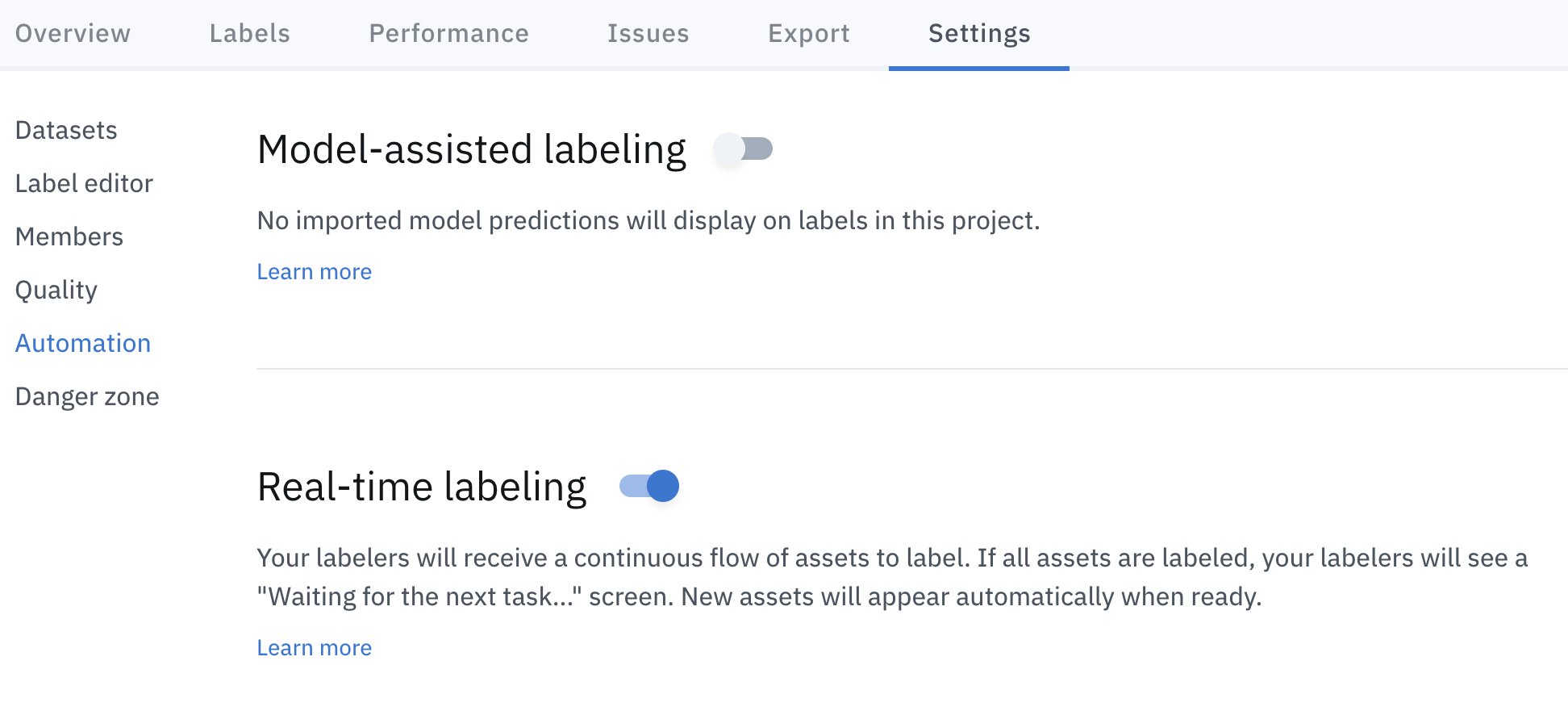Image resolution: width=1568 pixels, height=707 pixels.
Task: Disable the Real-time labeling switch
Action: [x=649, y=486]
